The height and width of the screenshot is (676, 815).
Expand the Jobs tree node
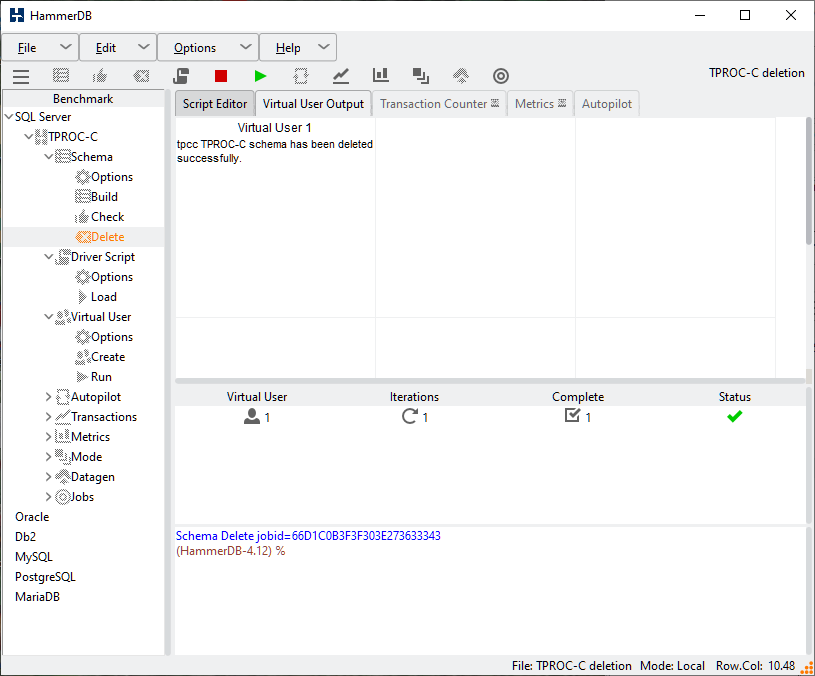(49, 497)
